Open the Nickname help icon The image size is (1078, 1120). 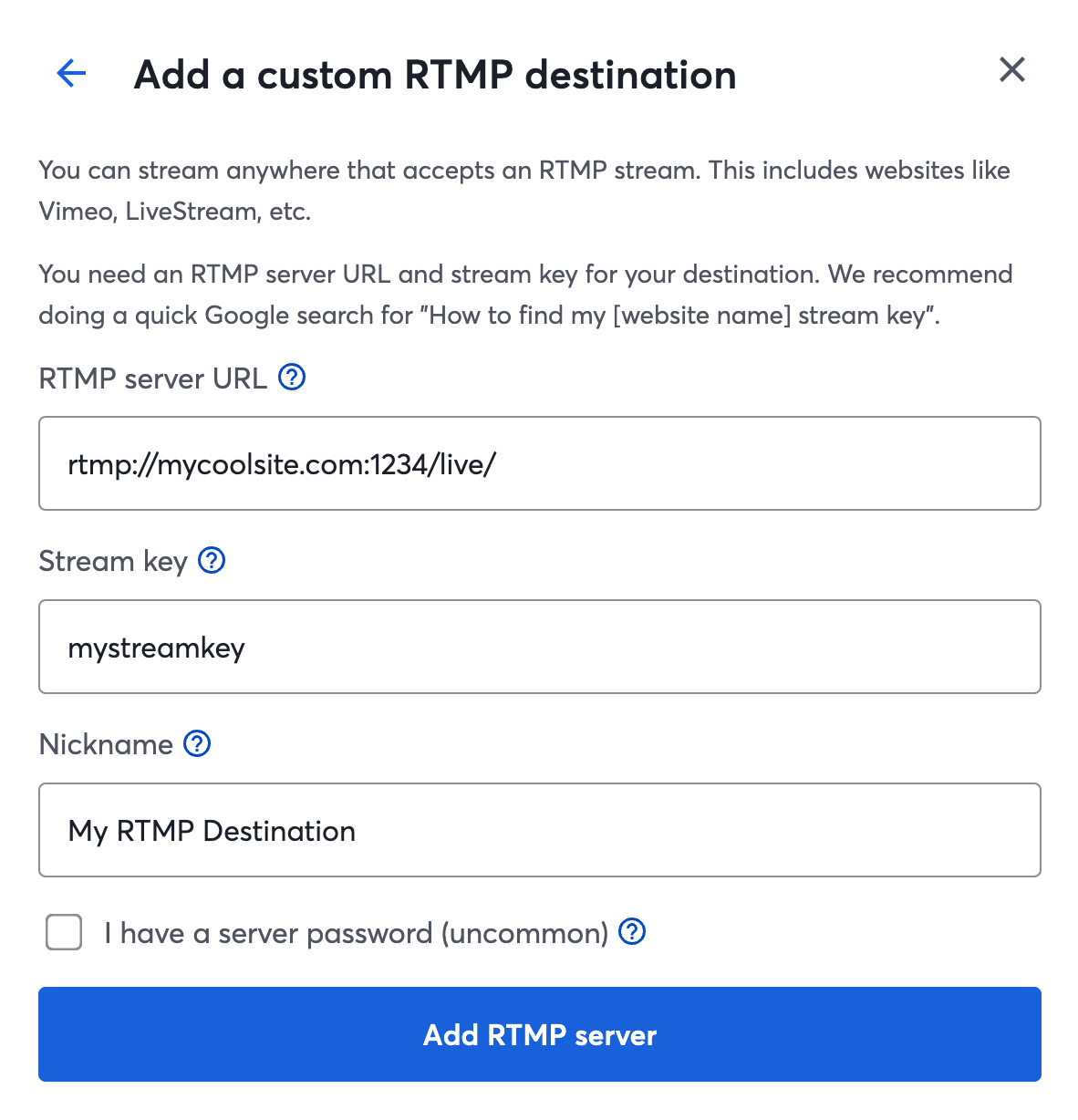click(x=196, y=744)
